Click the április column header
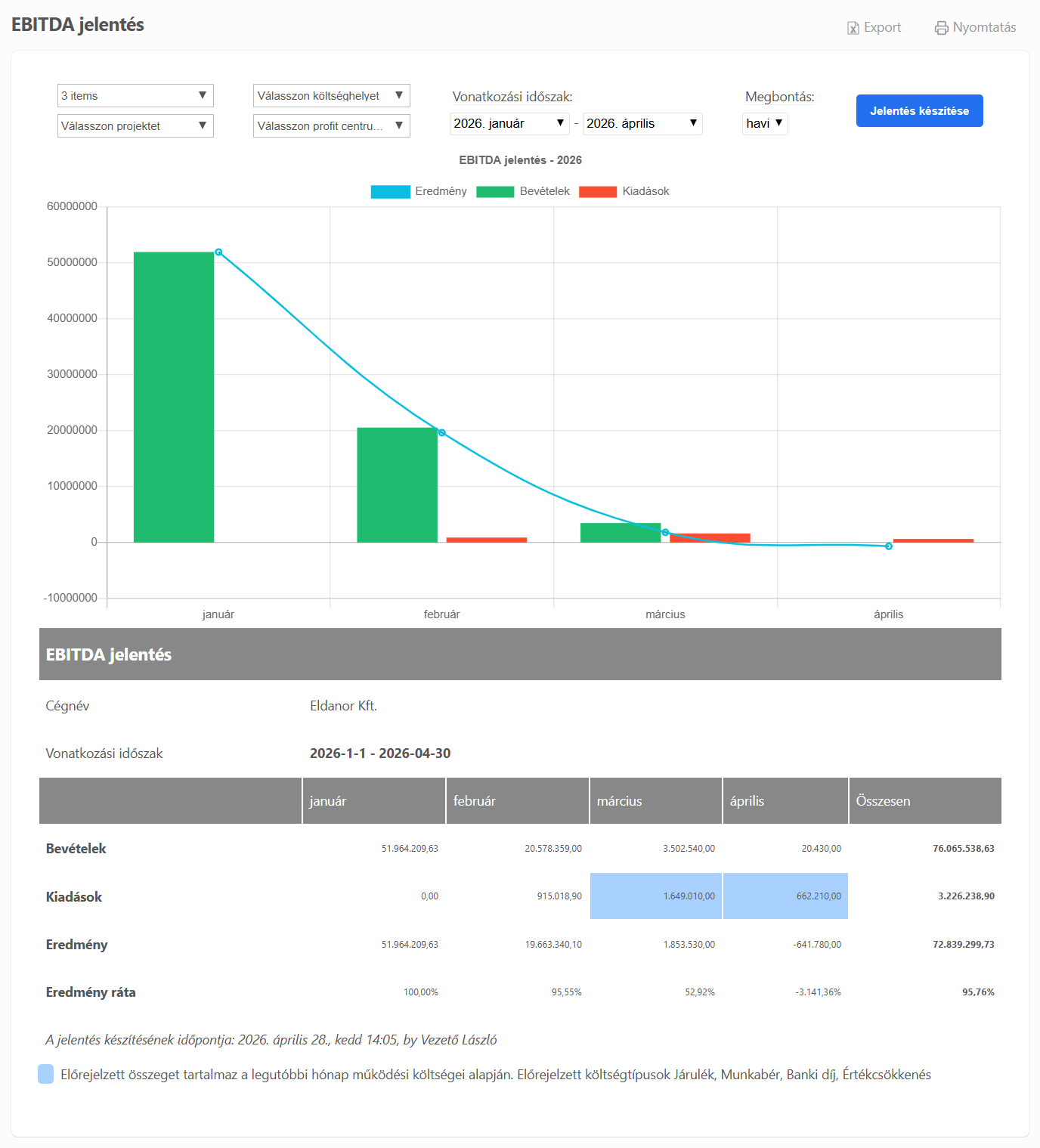Image resolution: width=1040 pixels, height=1148 pixels. point(785,801)
